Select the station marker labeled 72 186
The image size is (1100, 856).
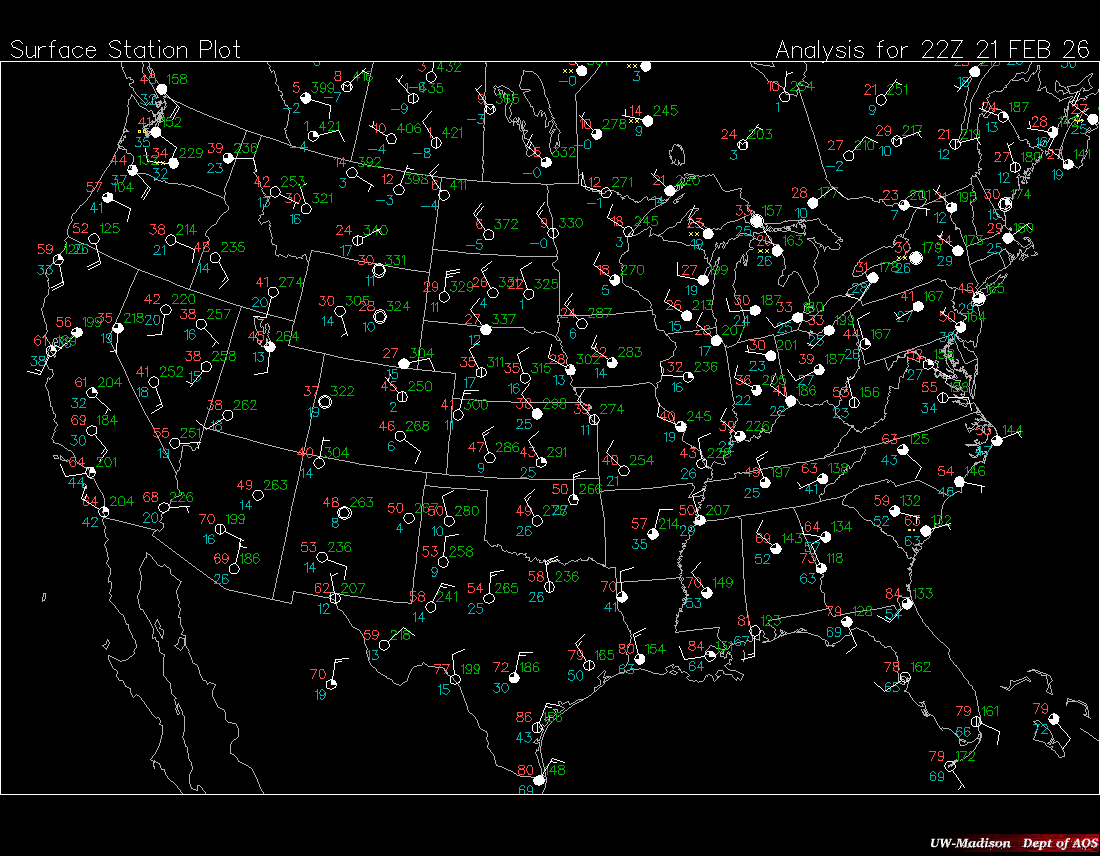click(x=515, y=677)
